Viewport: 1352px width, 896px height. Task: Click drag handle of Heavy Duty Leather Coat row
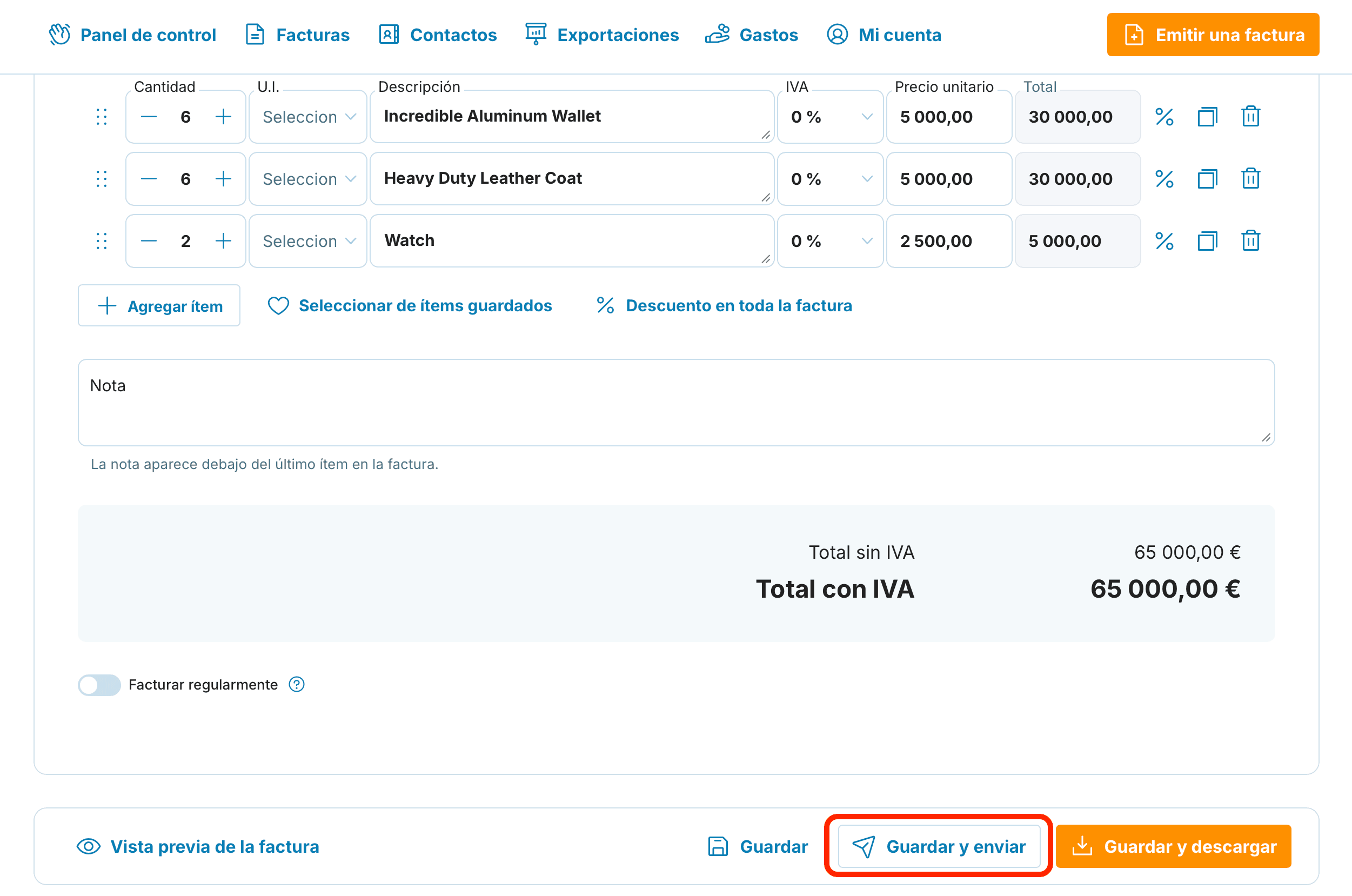coord(102,179)
